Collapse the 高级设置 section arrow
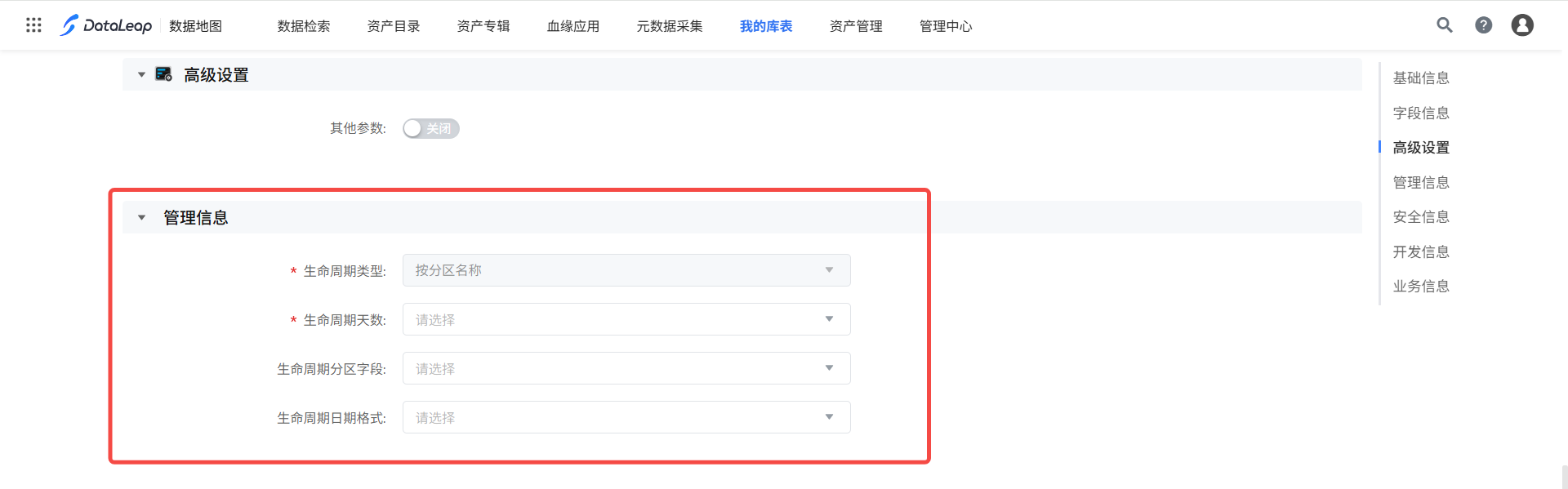This screenshot has height=489, width=1568. [x=141, y=74]
